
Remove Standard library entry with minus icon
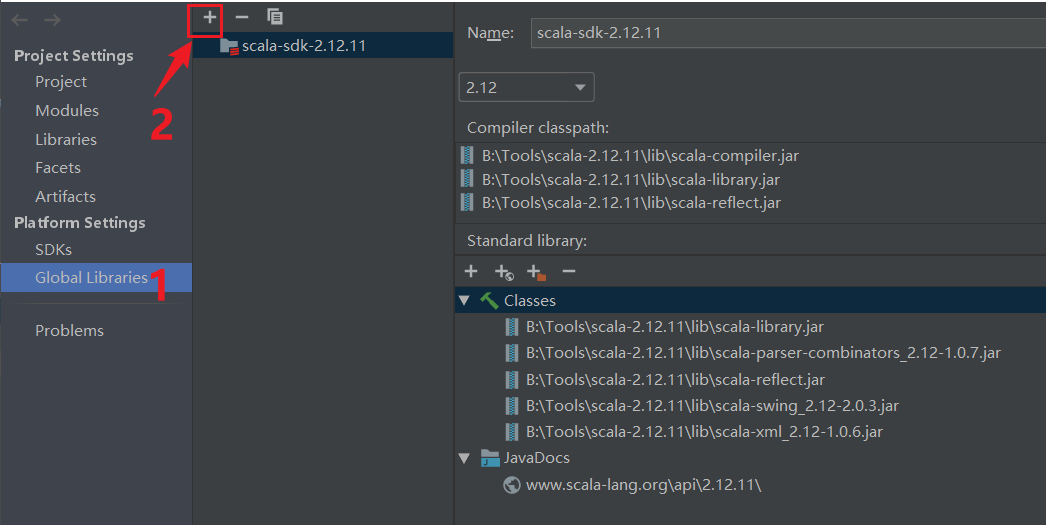click(568, 272)
